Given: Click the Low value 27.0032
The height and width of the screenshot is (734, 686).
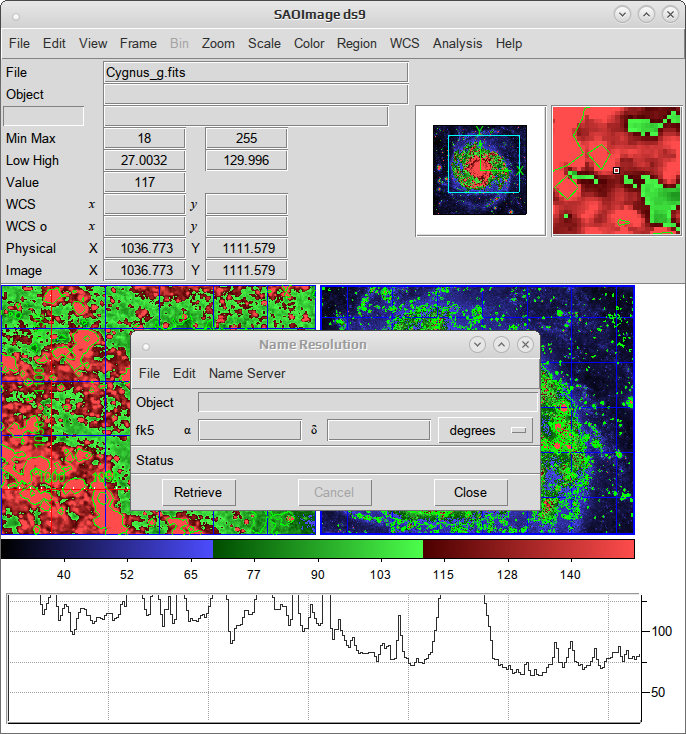Looking at the screenshot, I should 145,161.
